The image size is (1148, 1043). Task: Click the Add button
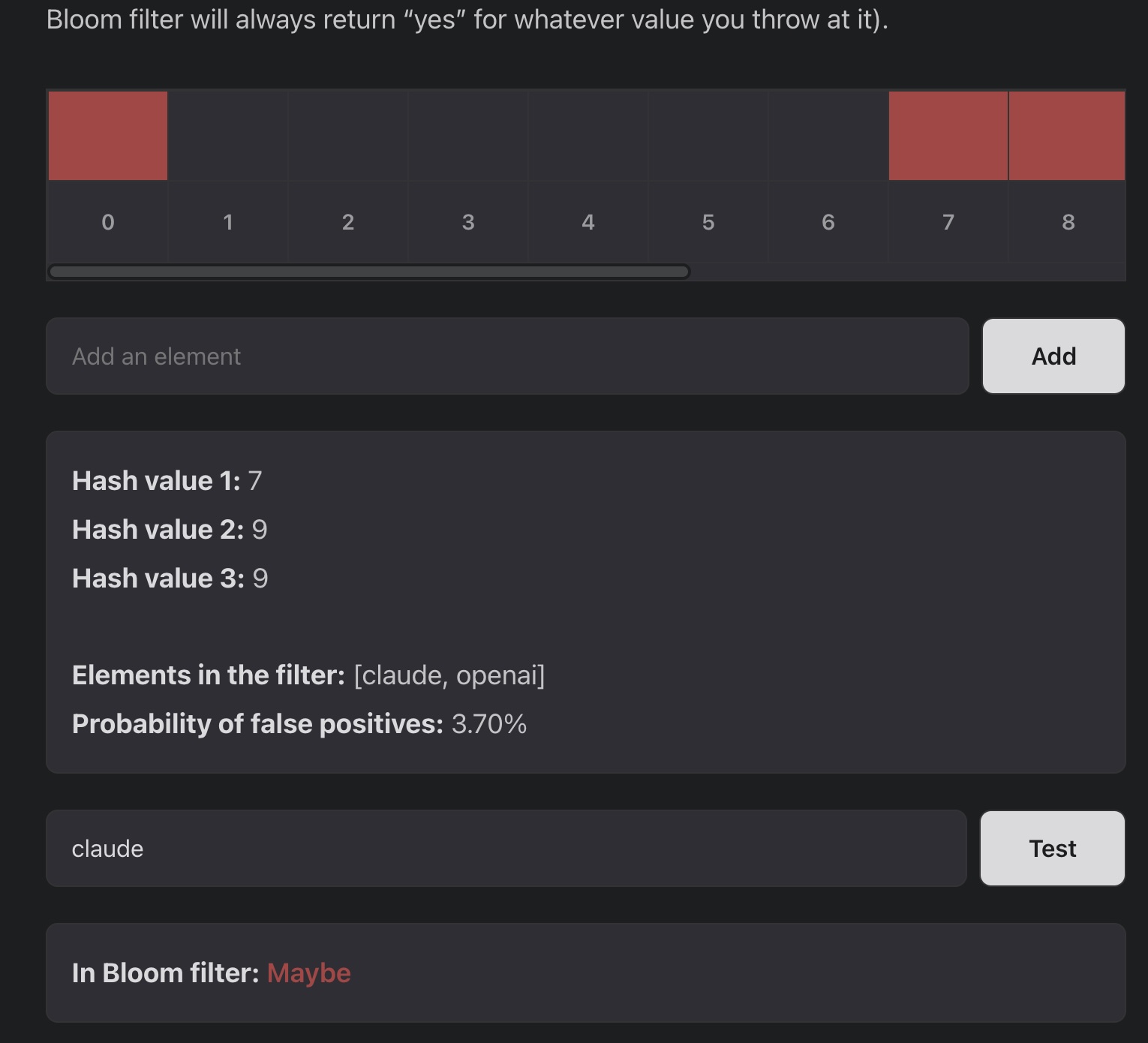(x=1053, y=356)
